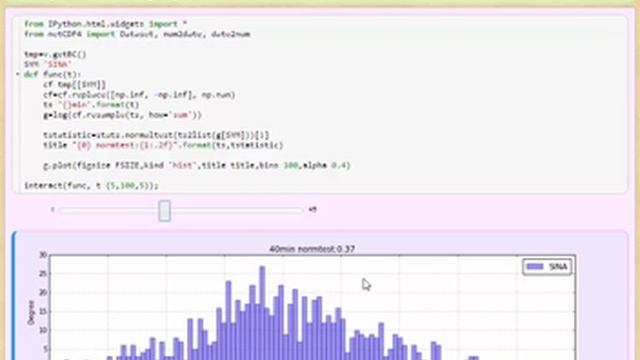Click the SYM='SINA' assignment line

click(x=48, y=64)
